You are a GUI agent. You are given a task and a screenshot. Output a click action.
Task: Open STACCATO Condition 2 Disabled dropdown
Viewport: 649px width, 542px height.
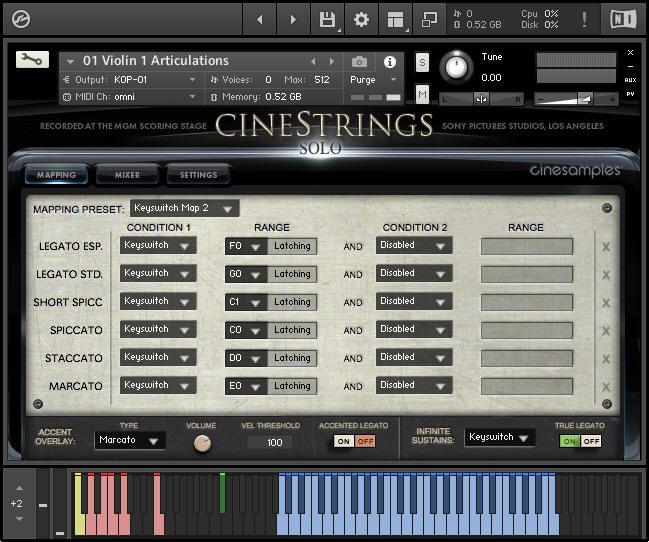(x=414, y=357)
